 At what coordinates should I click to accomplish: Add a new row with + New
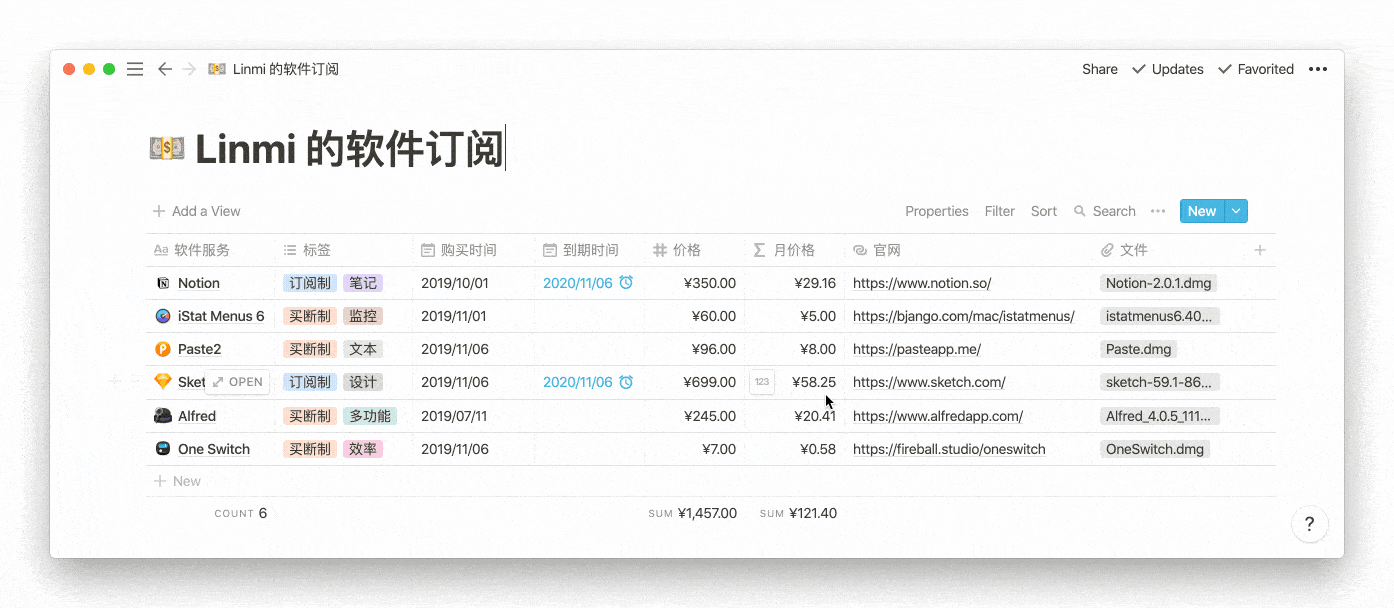coord(177,481)
